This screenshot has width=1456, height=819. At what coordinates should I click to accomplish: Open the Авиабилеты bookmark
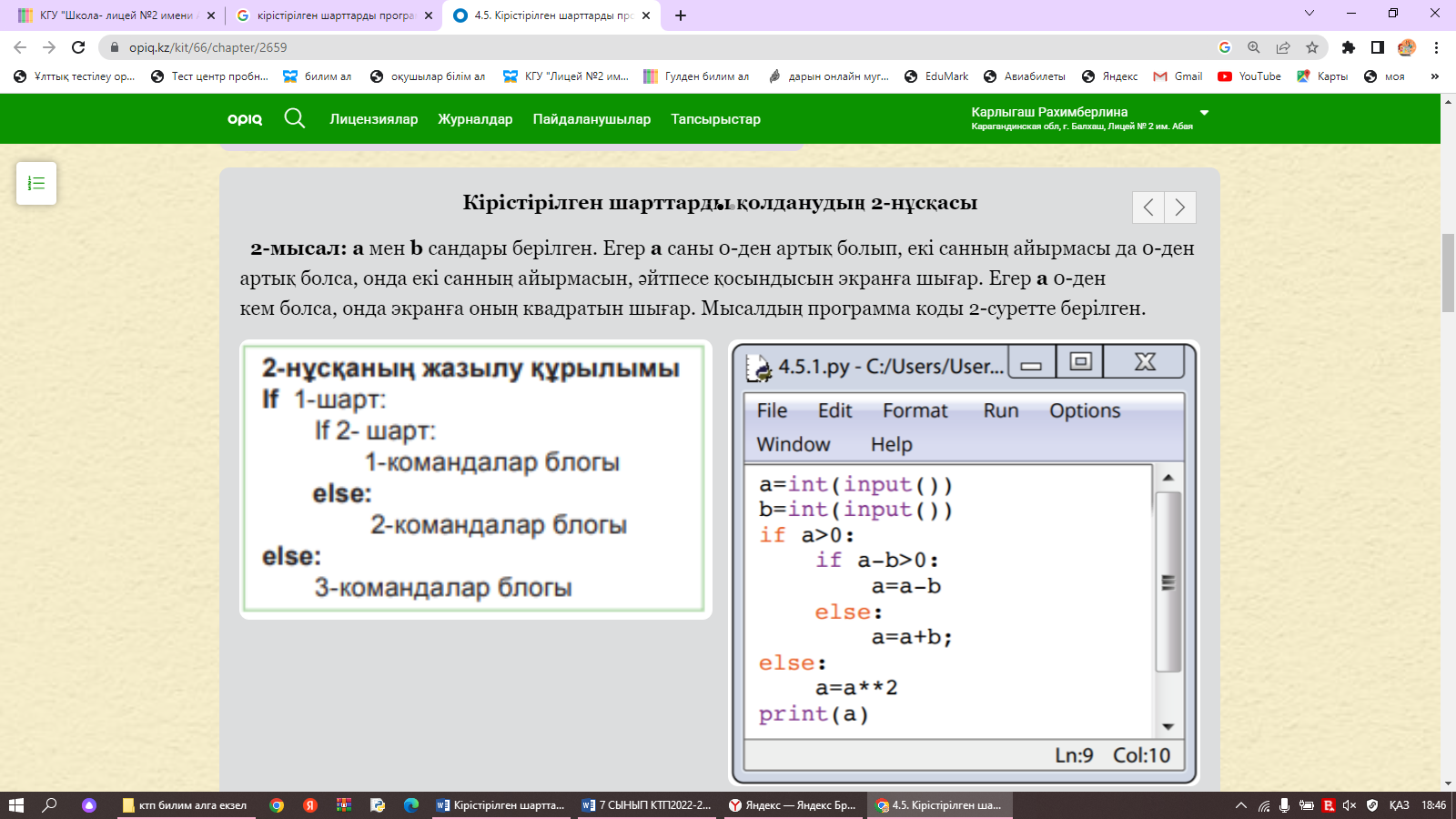click(x=1024, y=76)
